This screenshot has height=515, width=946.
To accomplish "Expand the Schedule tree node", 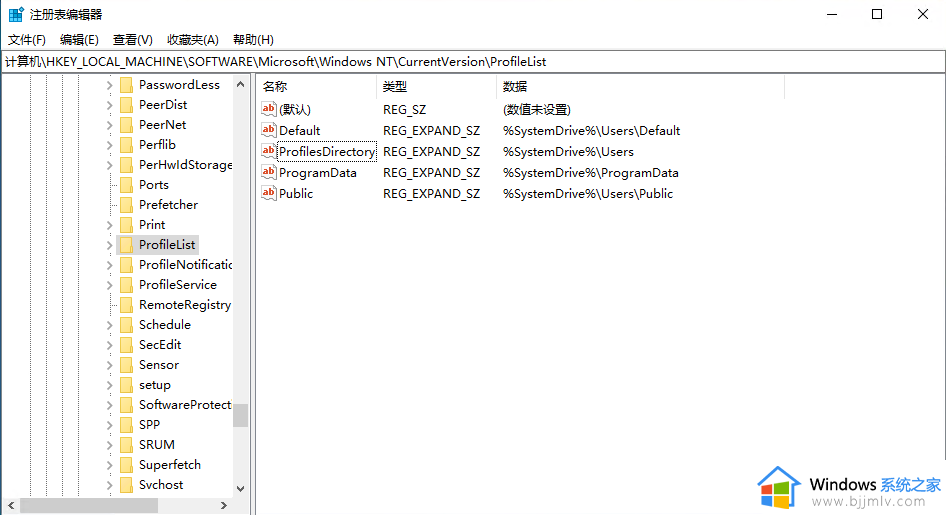I will pos(109,326).
